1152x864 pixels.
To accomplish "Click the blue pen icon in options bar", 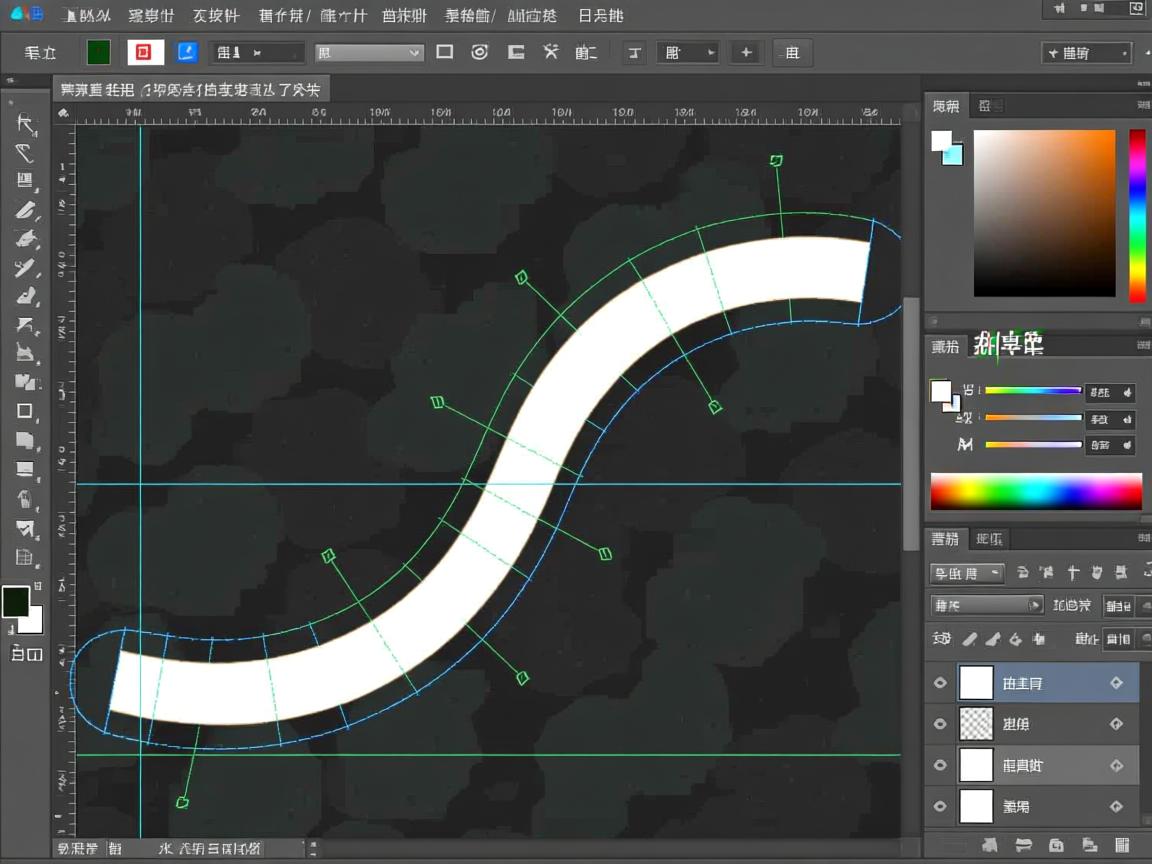I will [187, 52].
